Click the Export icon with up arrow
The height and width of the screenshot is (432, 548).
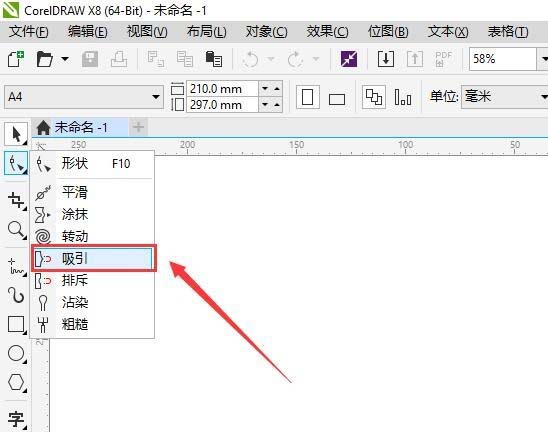tap(415, 59)
